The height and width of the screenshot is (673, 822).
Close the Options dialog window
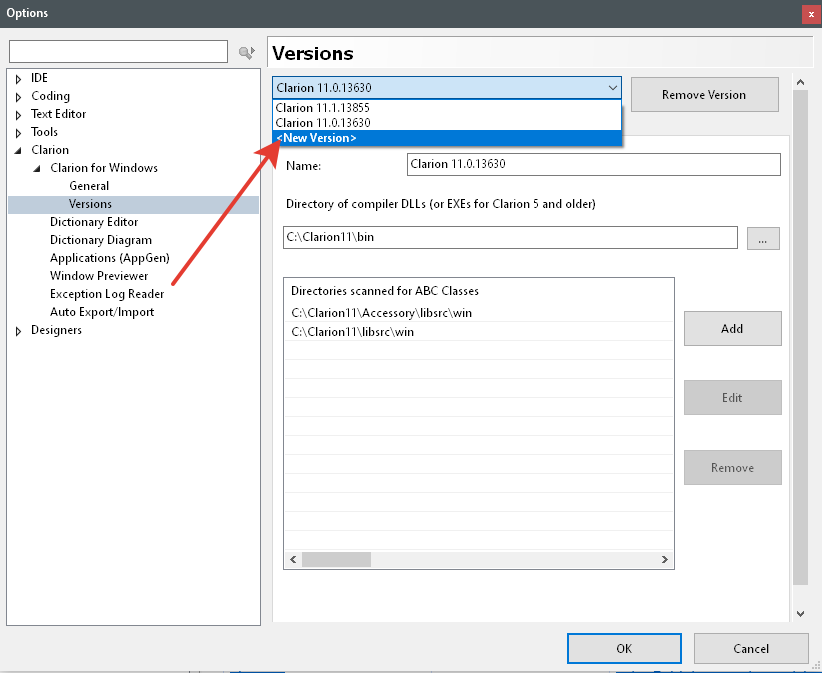pyautogui.click(x=810, y=14)
